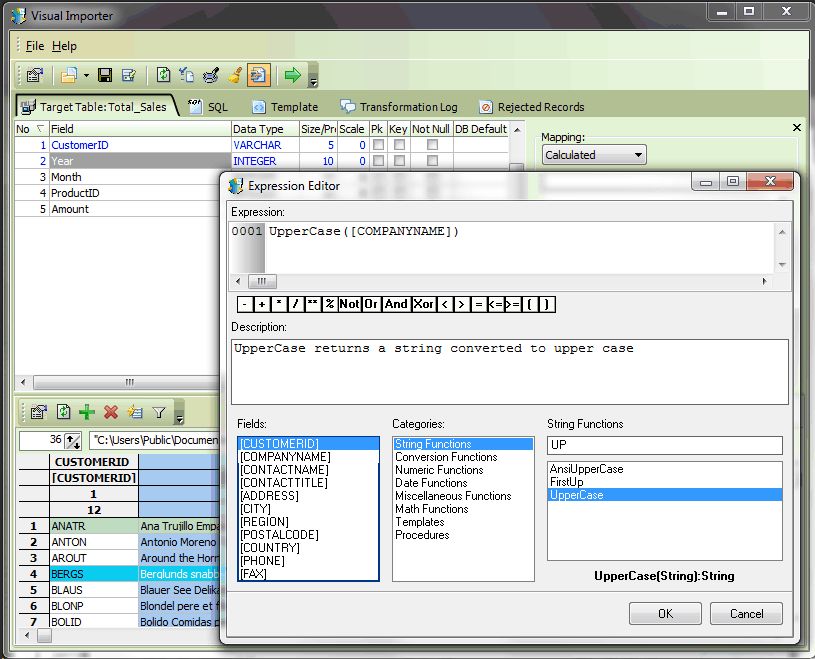Click the green arrow run icon
The width and height of the screenshot is (815, 659).
[293, 75]
